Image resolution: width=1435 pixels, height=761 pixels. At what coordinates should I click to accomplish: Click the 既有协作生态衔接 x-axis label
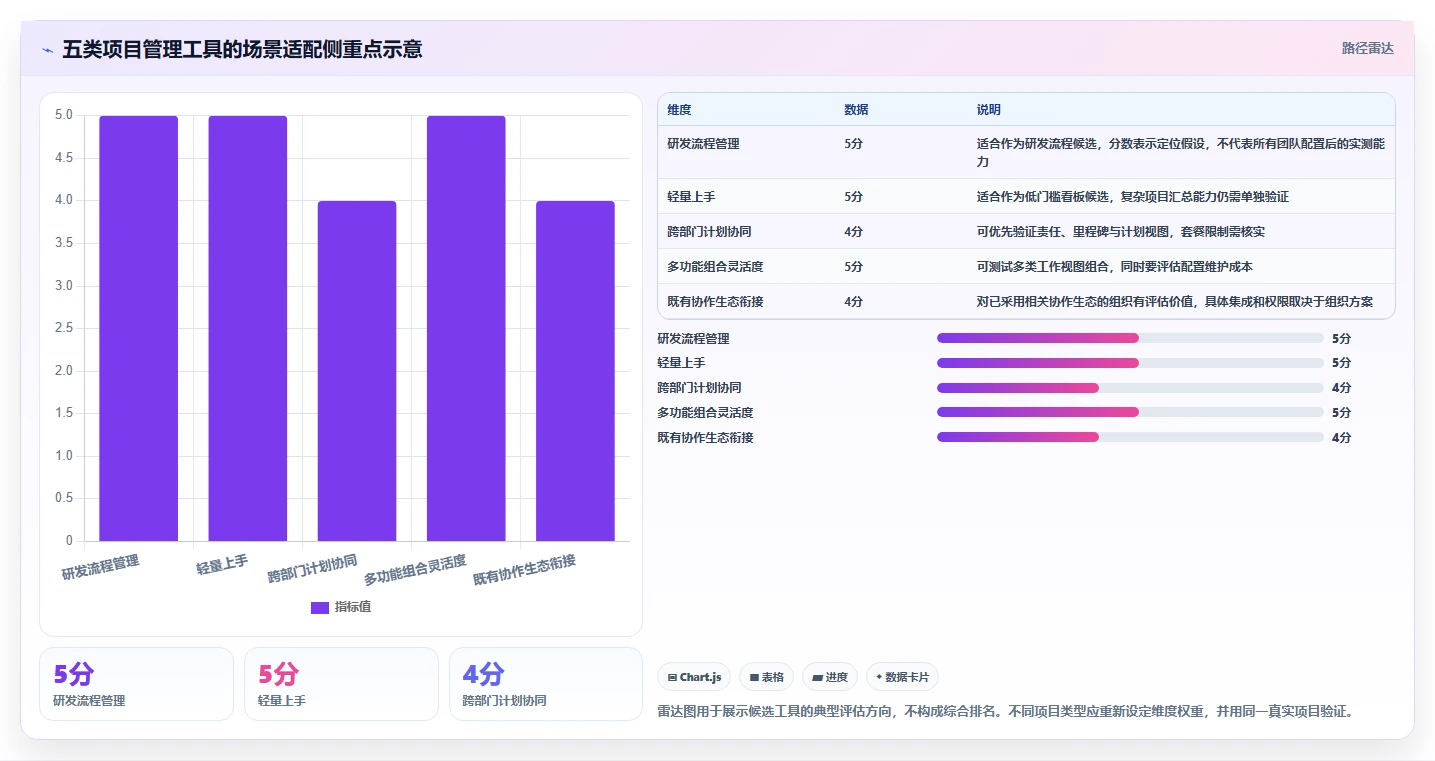click(524, 570)
